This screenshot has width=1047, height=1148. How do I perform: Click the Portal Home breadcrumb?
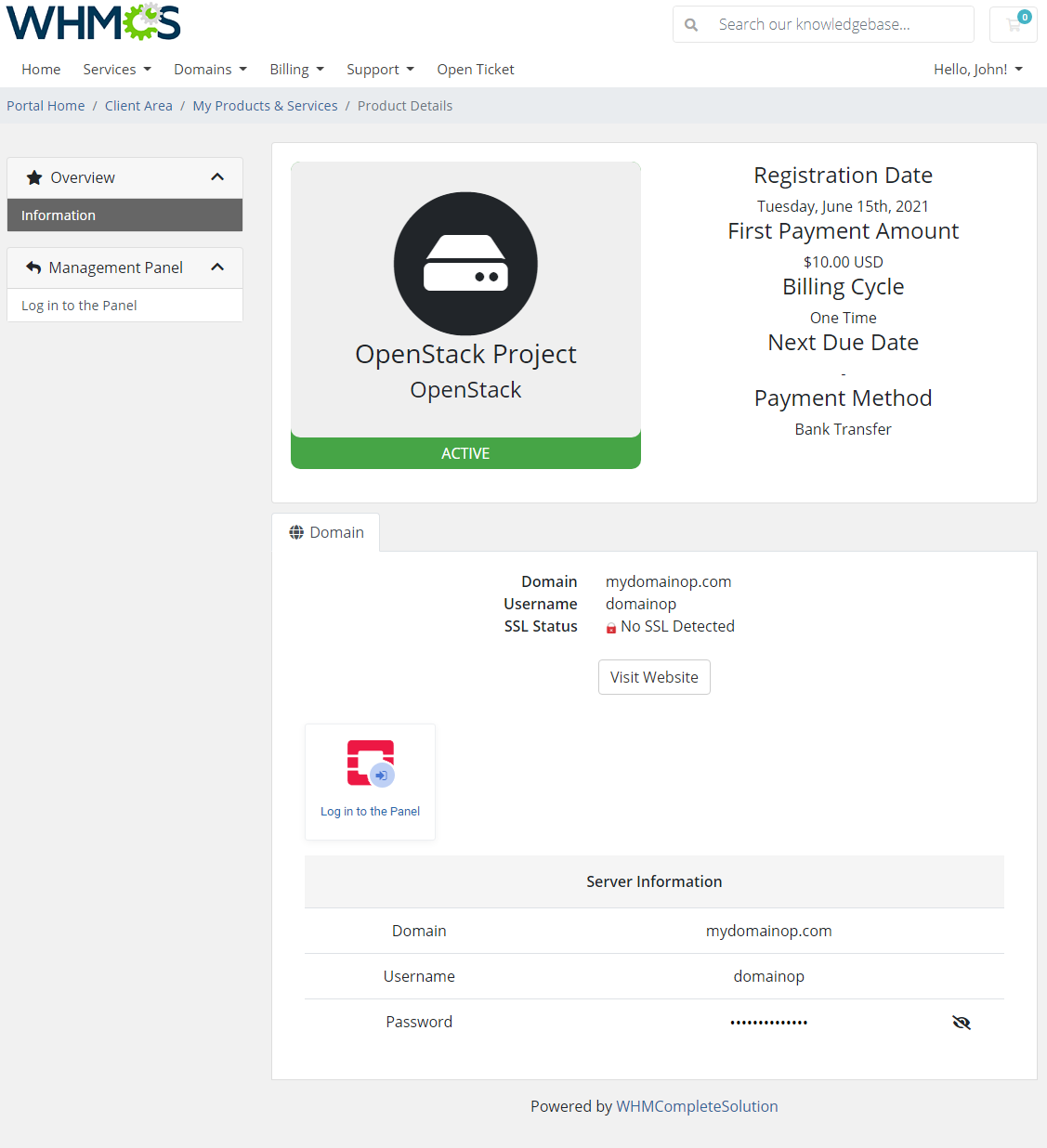click(46, 106)
